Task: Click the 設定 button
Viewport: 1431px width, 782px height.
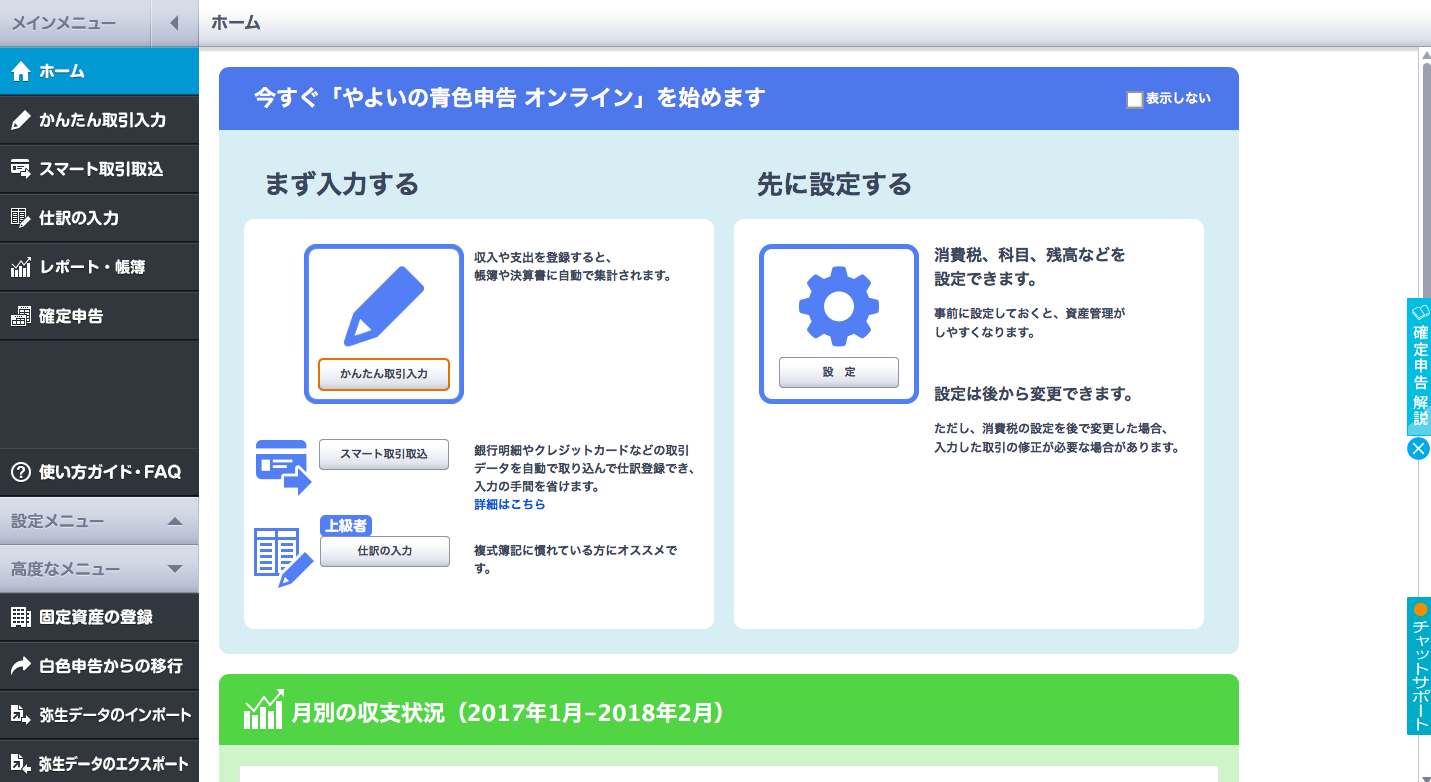Action: point(839,372)
